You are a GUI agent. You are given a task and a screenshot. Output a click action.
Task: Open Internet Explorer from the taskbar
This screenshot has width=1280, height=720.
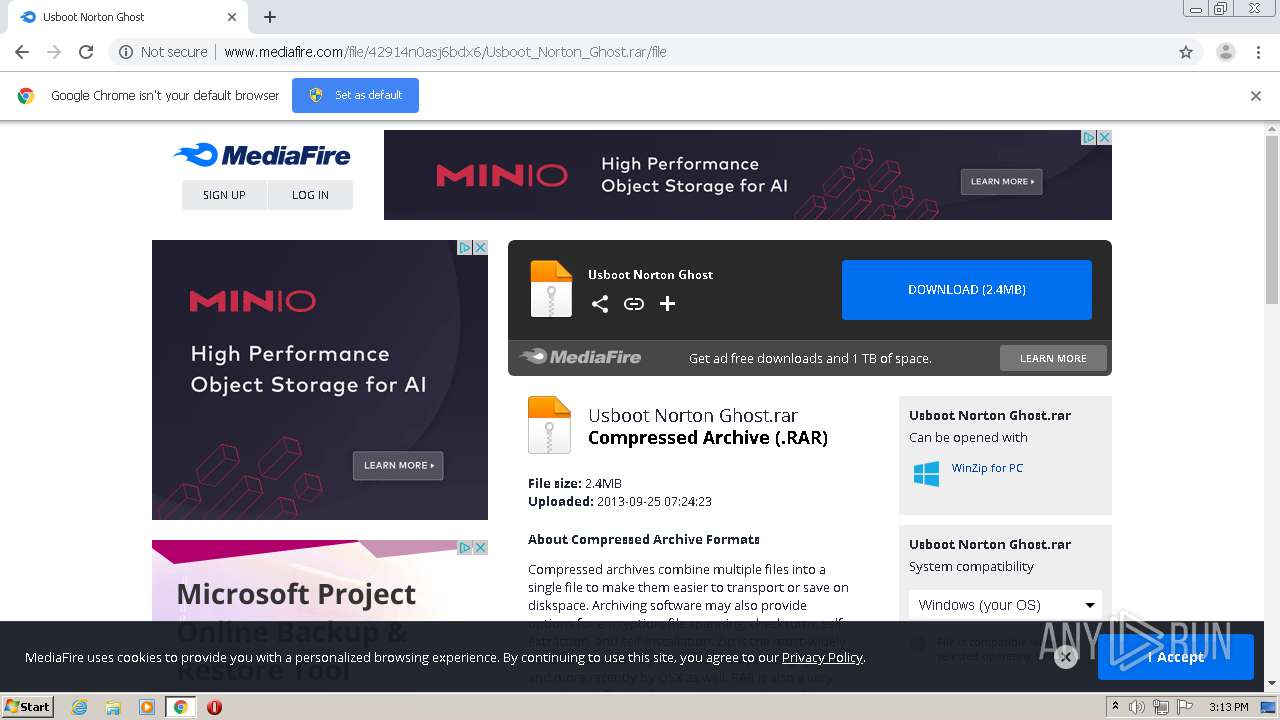[x=80, y=707]
